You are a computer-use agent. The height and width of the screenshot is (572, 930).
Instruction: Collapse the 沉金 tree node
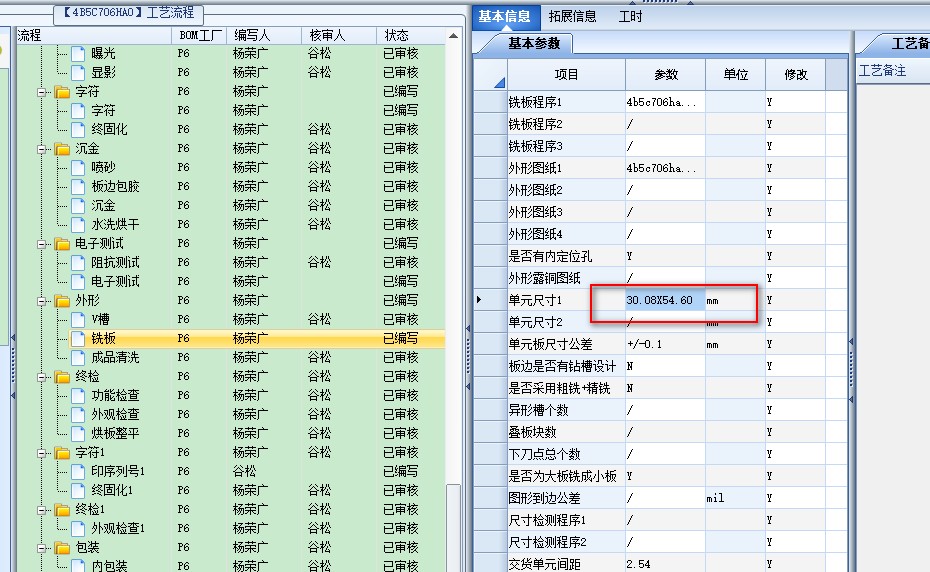point(42,149)
